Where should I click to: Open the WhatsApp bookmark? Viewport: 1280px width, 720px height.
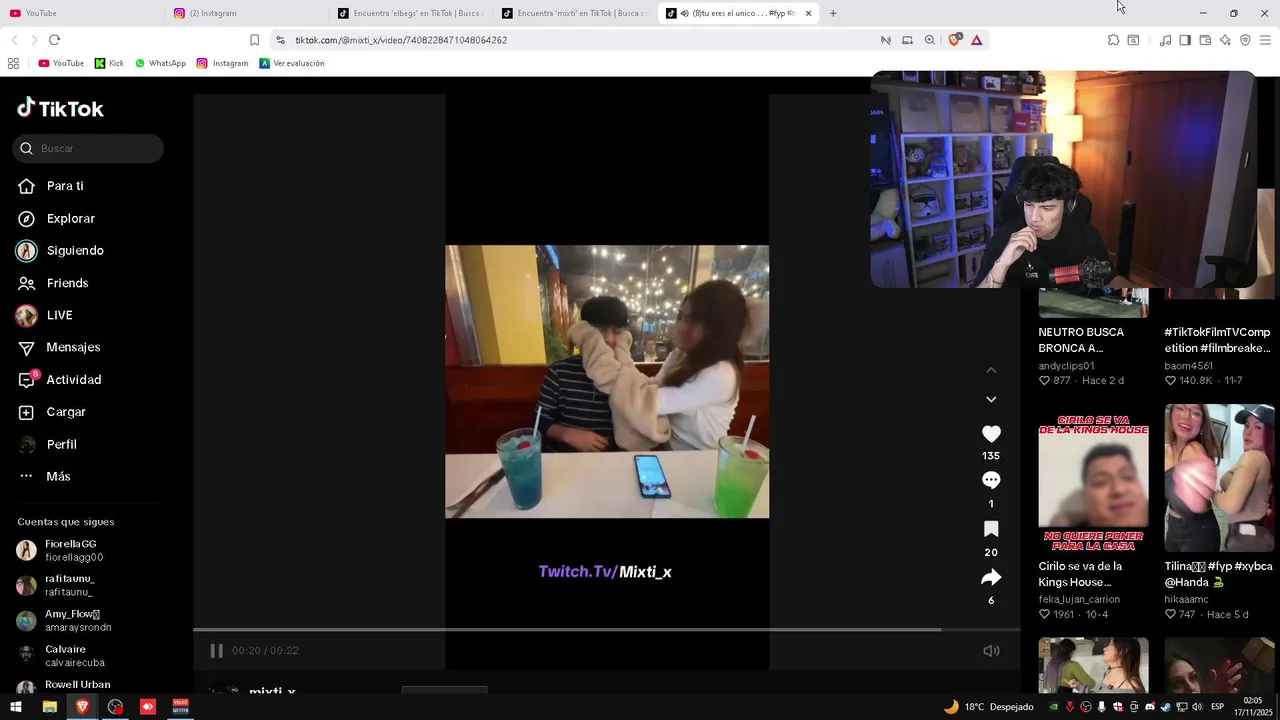coord(160,63)
